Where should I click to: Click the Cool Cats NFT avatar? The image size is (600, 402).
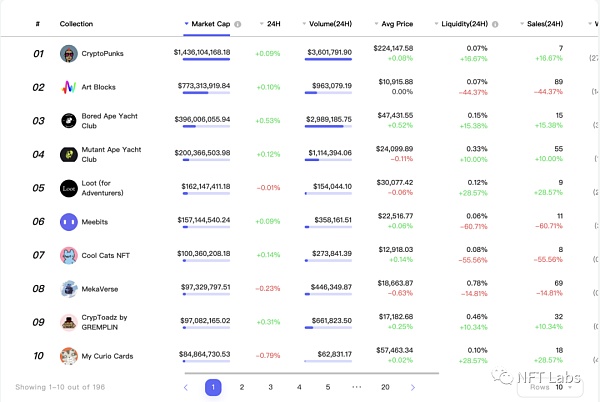click(x=68, y=255)
